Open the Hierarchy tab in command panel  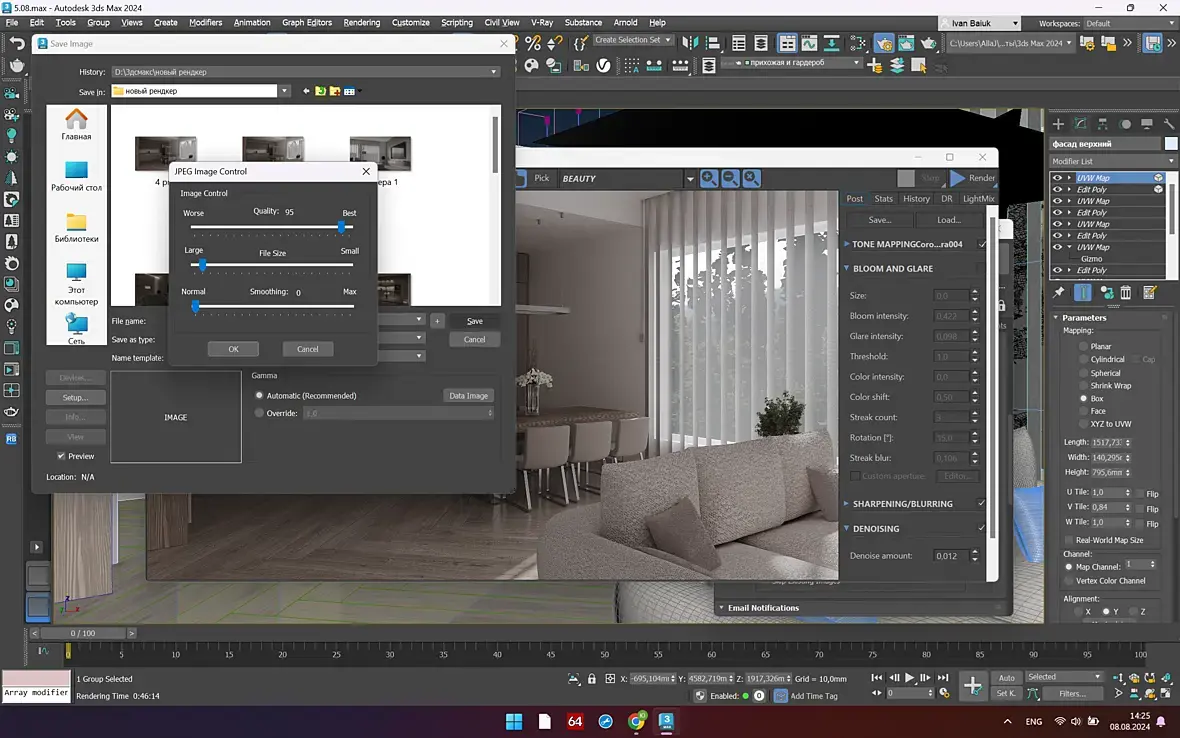[x=1102, y=123]
